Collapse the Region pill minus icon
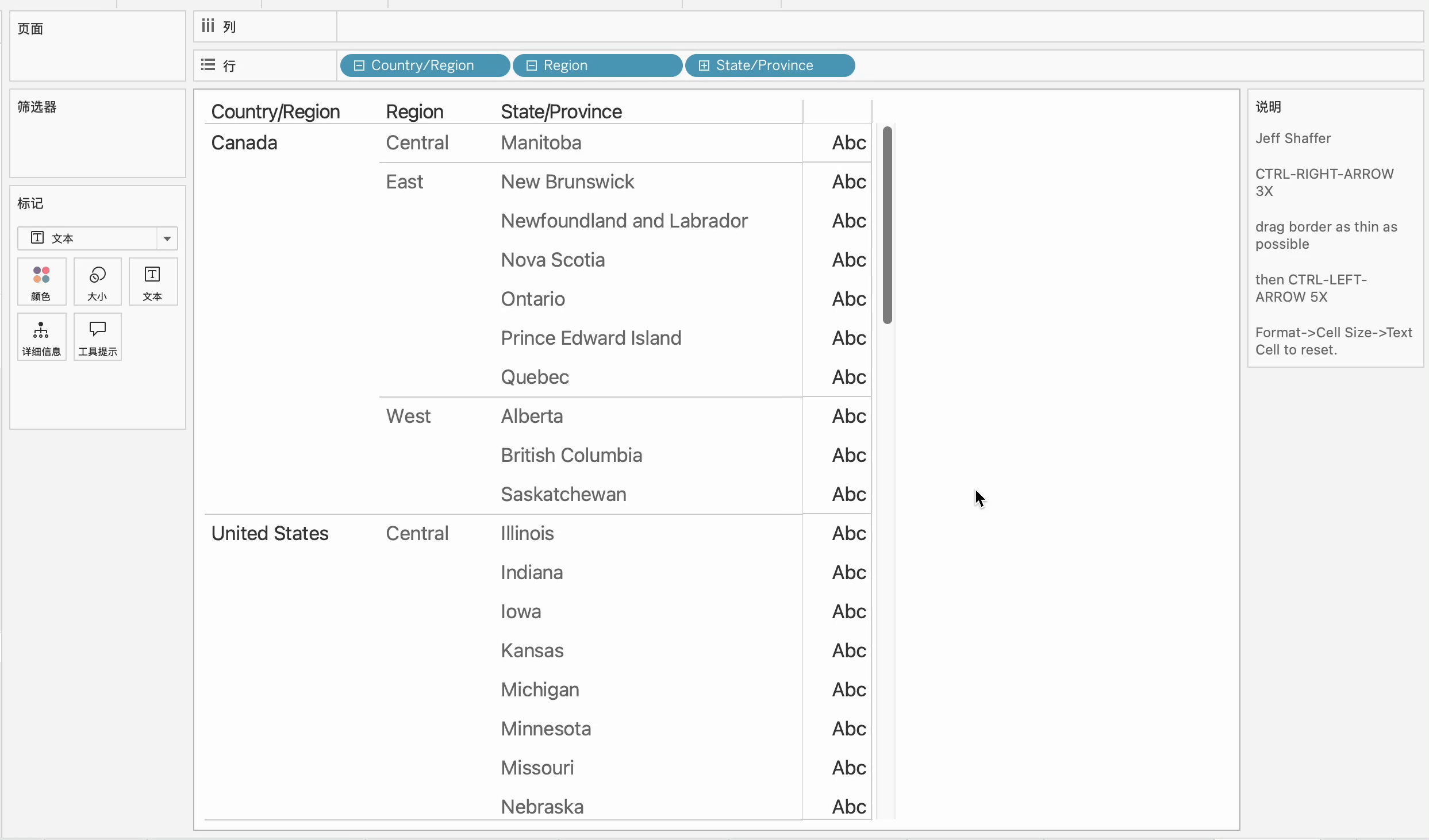This screenshot has width=1429, height=840. tap(532, 65)
